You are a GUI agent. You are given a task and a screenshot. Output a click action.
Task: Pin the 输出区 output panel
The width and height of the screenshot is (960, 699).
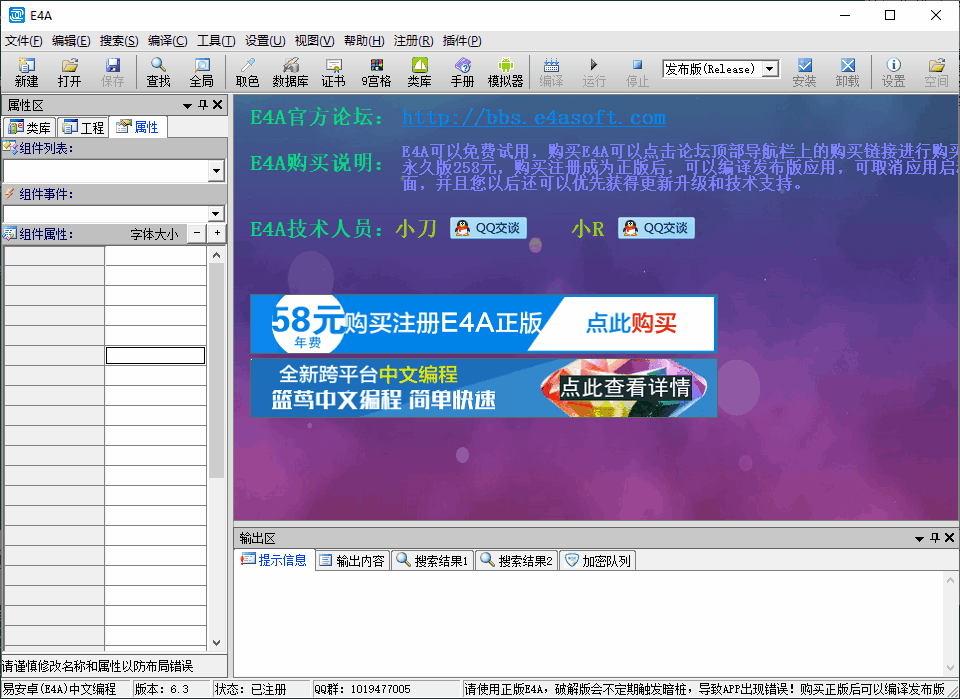click(935, 538)
